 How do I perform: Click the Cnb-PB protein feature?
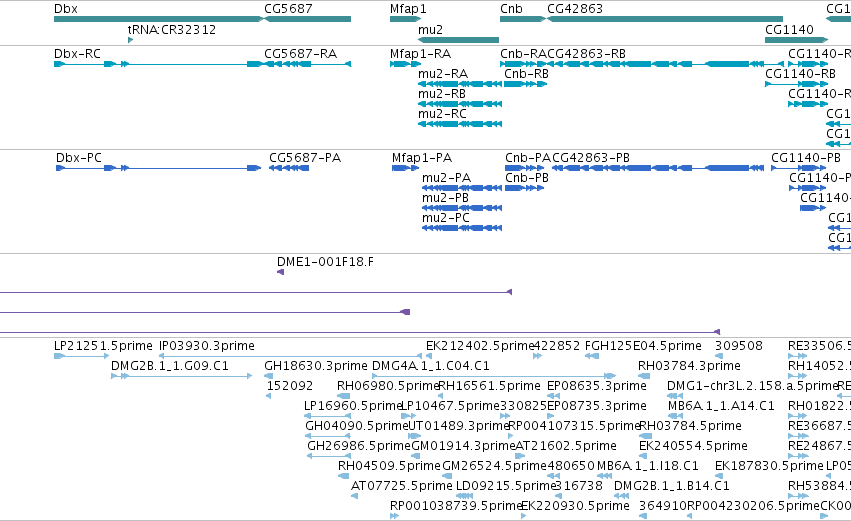pyautogui.click(x=524, y=188)
